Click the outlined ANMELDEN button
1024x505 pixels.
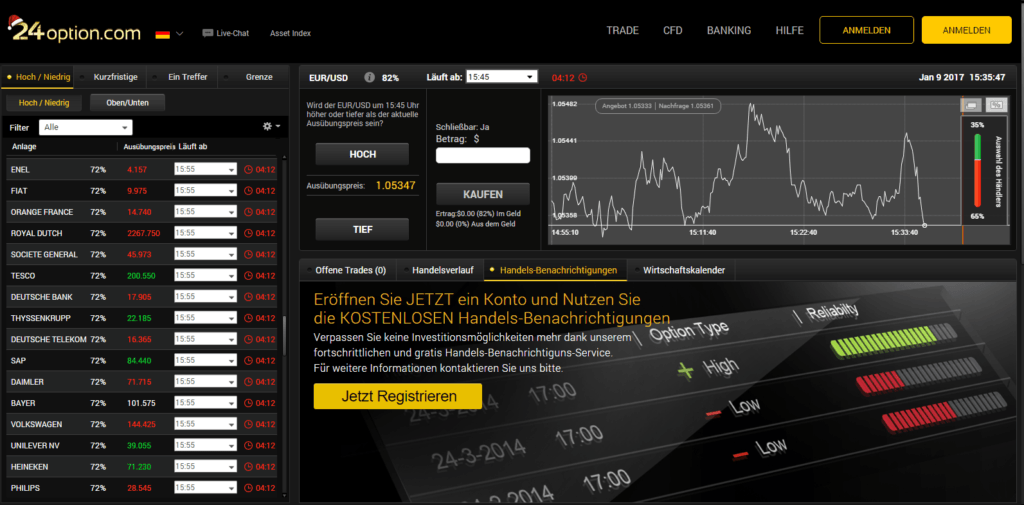(x=867, y=30)
